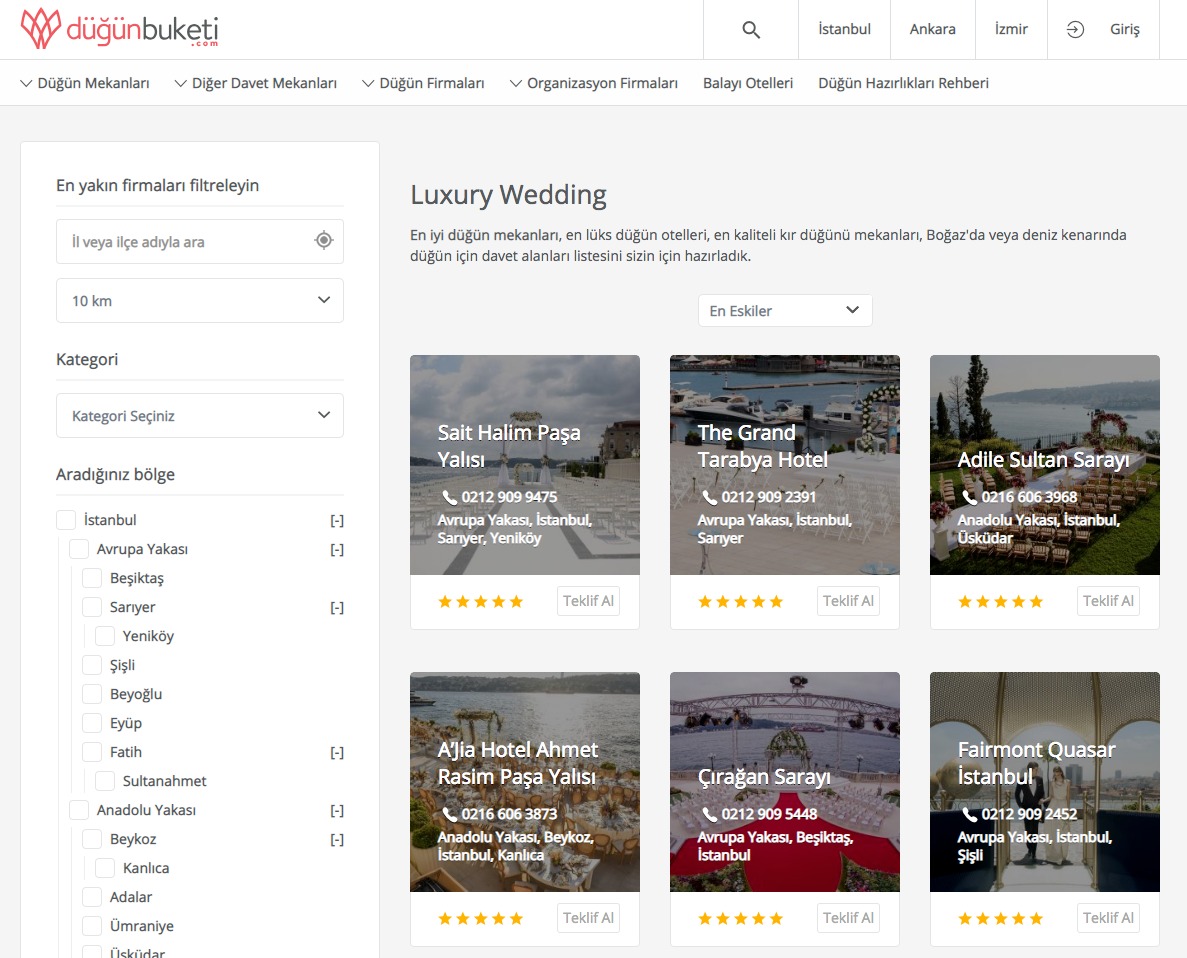
Task: Collapse the Avrupa Yakası tree node
Action: (x=337, y=549)
